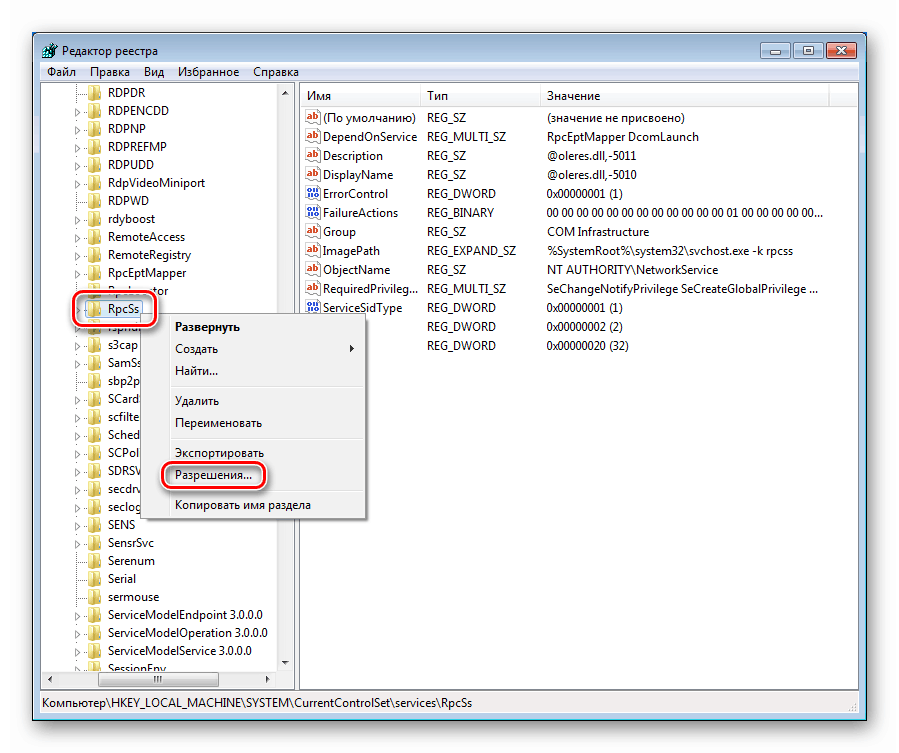Open the Справка menu
The width and height of the screenshot is (899, 753).
[276, 72]
